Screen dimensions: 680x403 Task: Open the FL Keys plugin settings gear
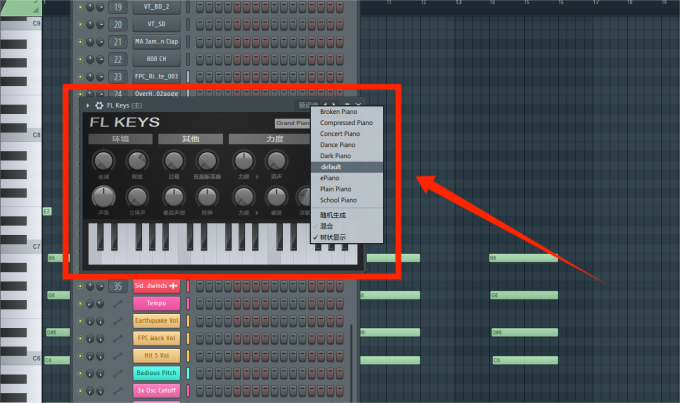[99, 105]
